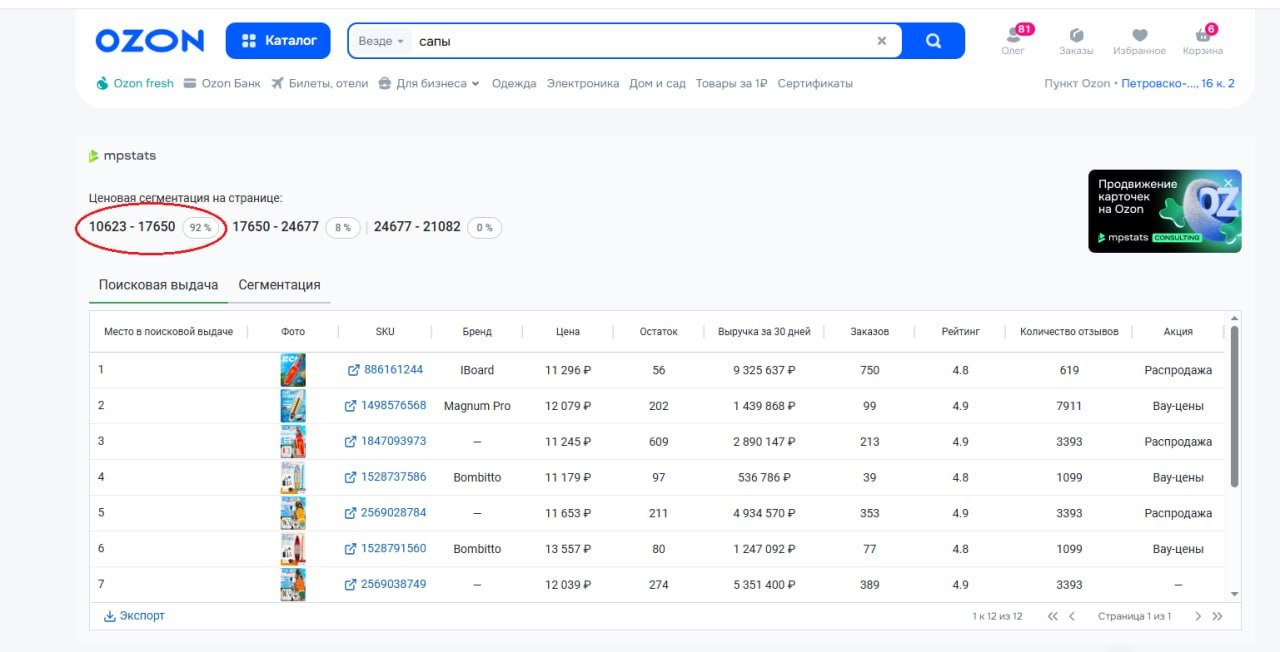Image resolution: width=1280 pixels, height=652 pixels.
Task: Expand the Везде search scope dropdown
Action: click(381, 41)
